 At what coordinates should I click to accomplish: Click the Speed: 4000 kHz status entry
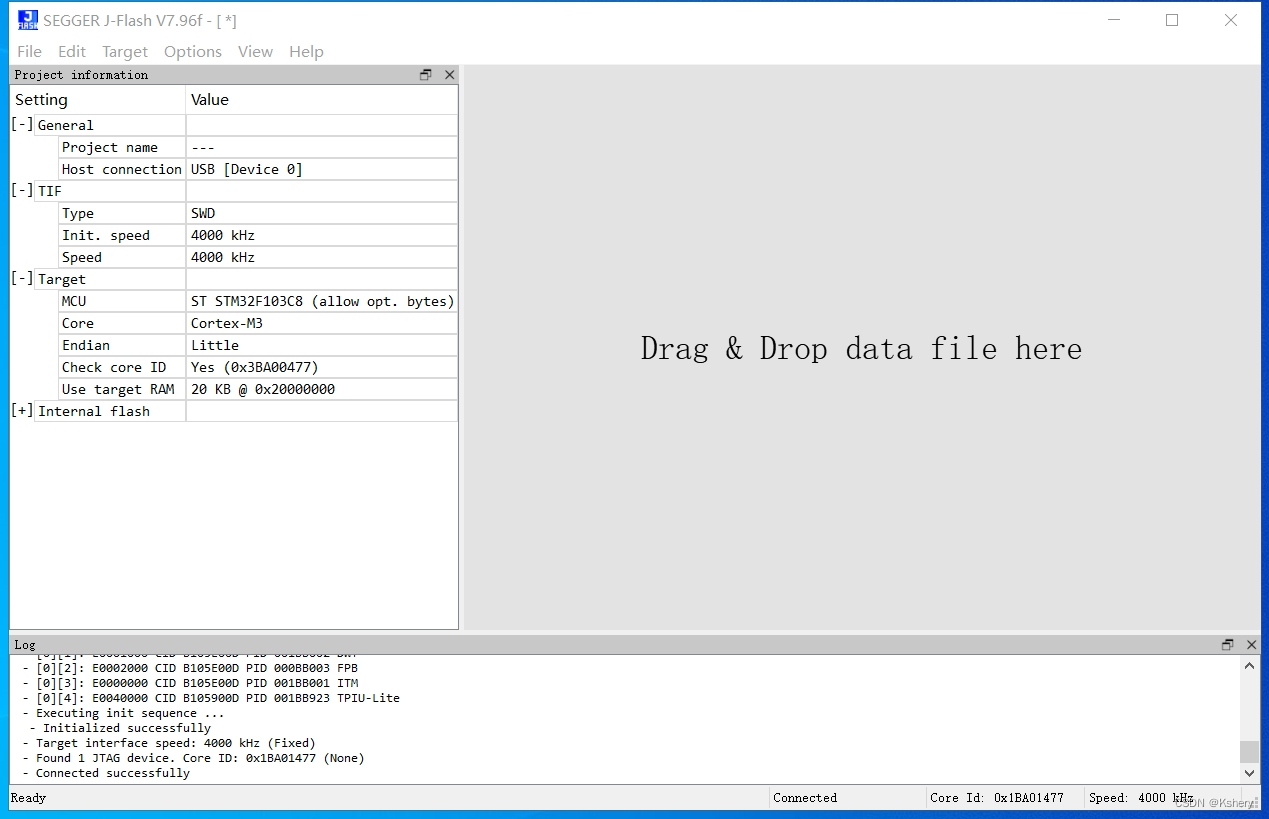1141,798
